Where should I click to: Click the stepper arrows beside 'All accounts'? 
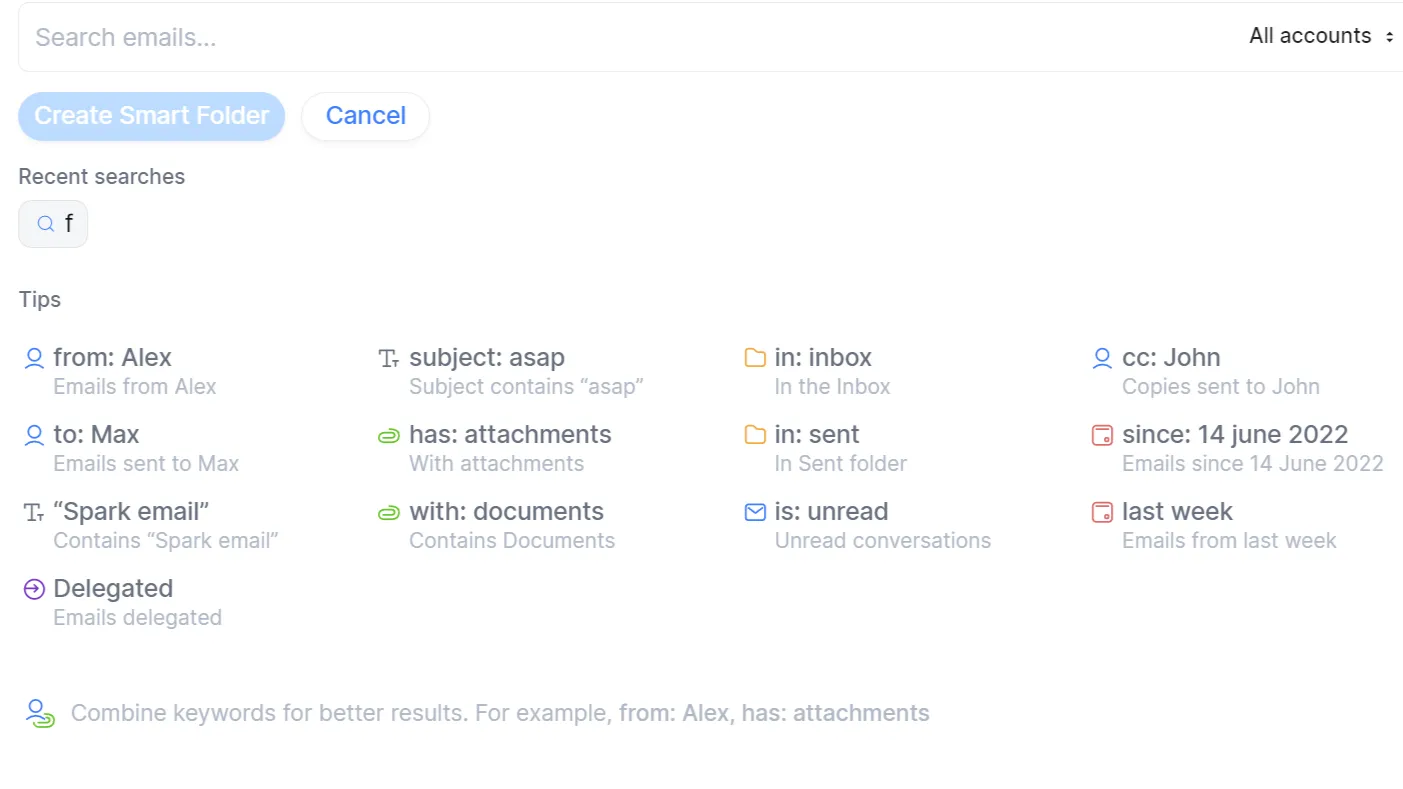click(1391, 36)
